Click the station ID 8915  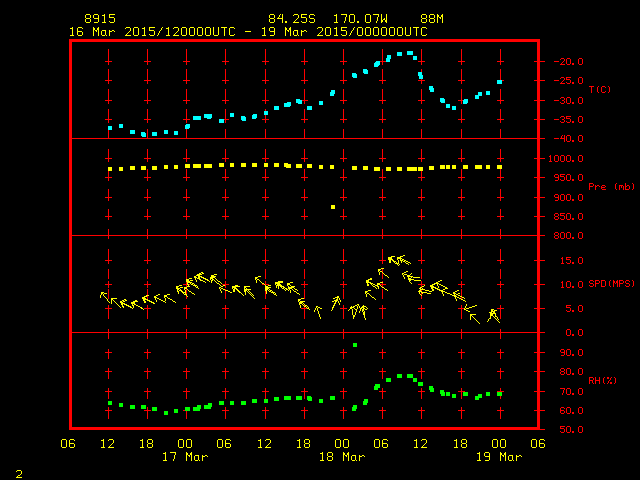coord(100,19)
